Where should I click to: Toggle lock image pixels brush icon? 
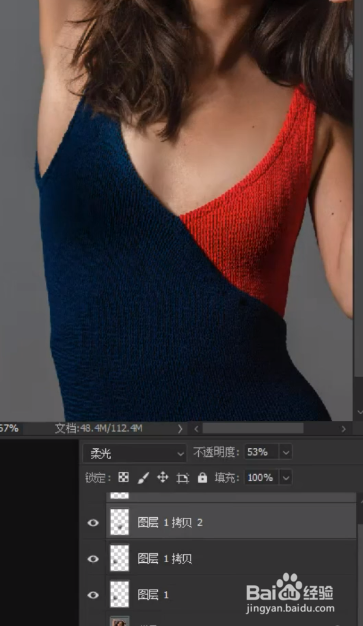(x=143, y=477)
